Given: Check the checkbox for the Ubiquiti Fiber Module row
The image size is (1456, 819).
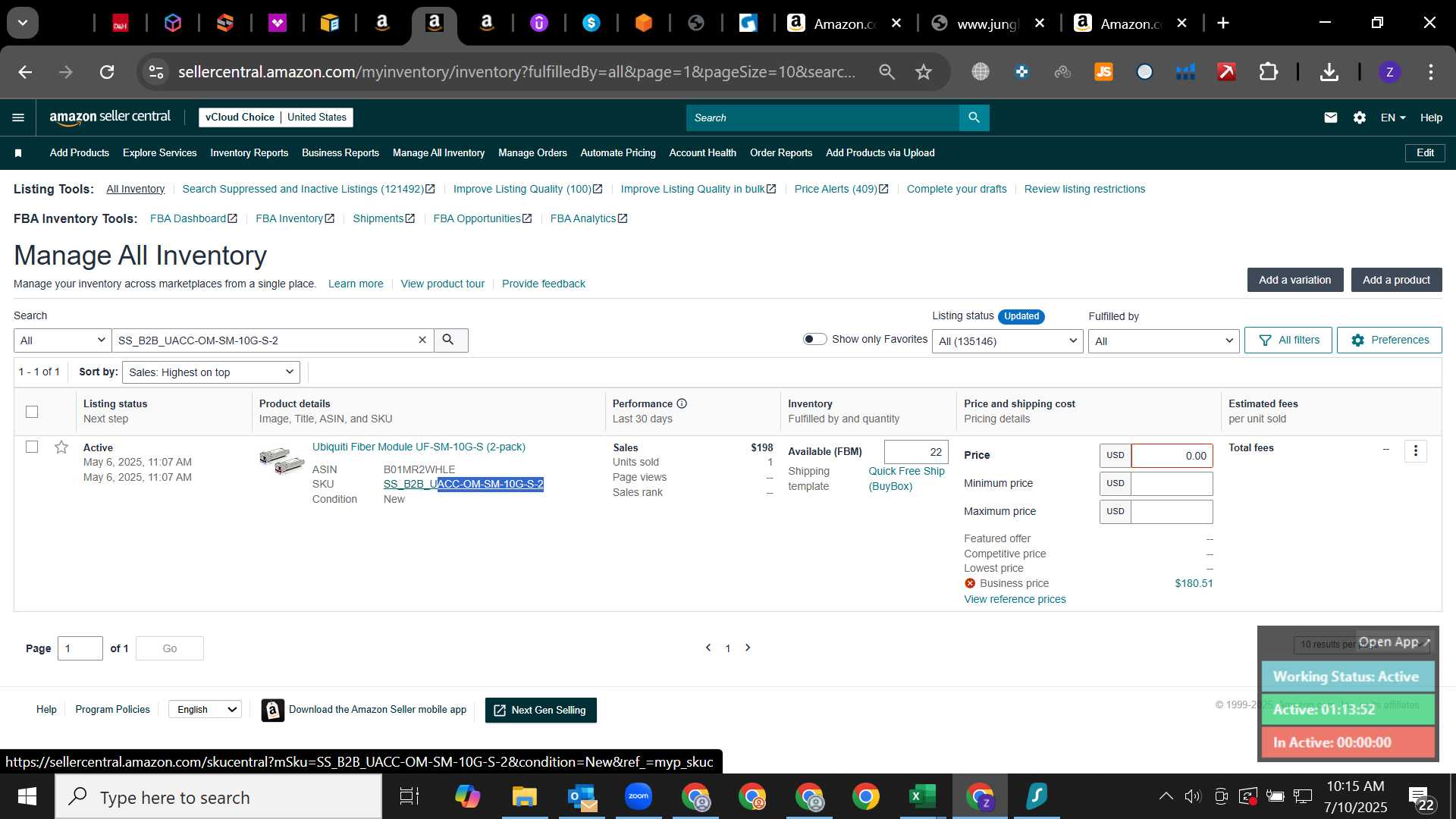Looking at the screenshot, I should click(x=32, y=447).
